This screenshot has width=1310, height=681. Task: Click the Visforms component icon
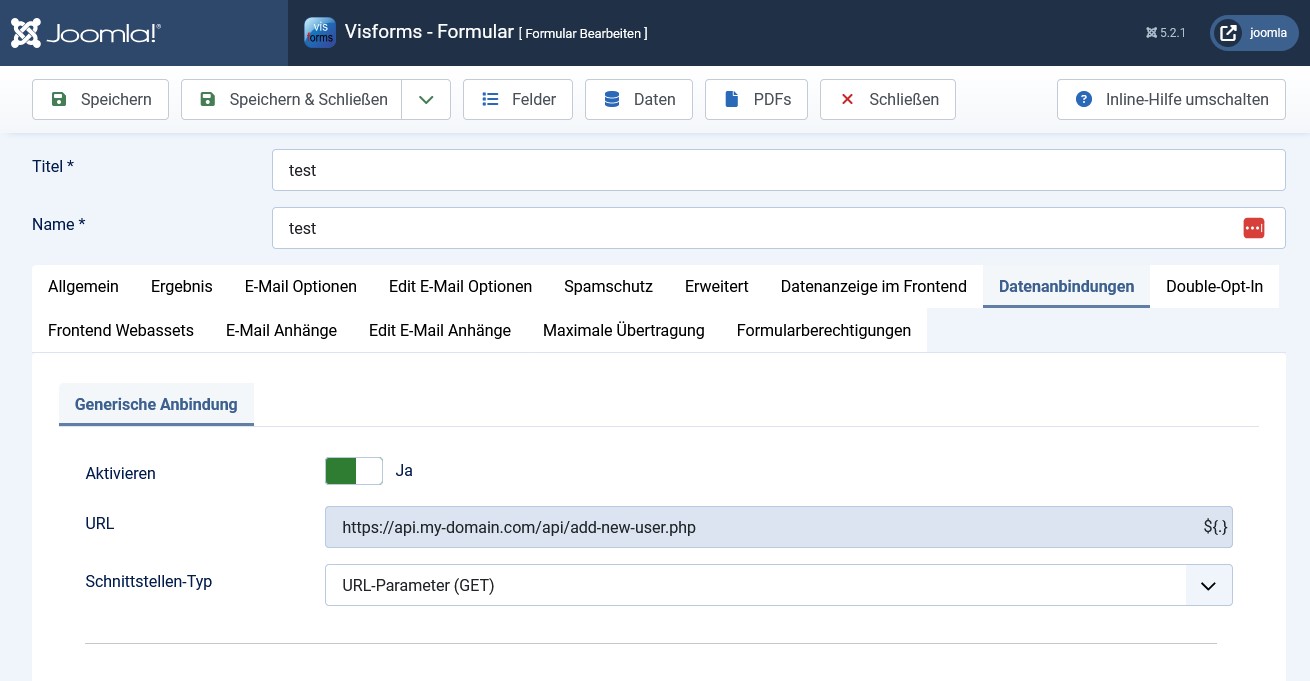pos(320,32)
